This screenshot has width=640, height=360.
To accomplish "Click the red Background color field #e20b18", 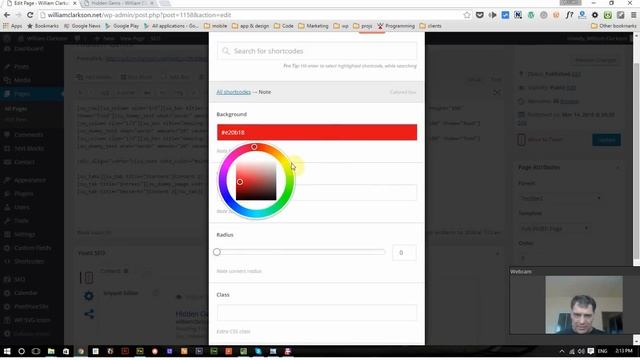I will coord(317,132).
